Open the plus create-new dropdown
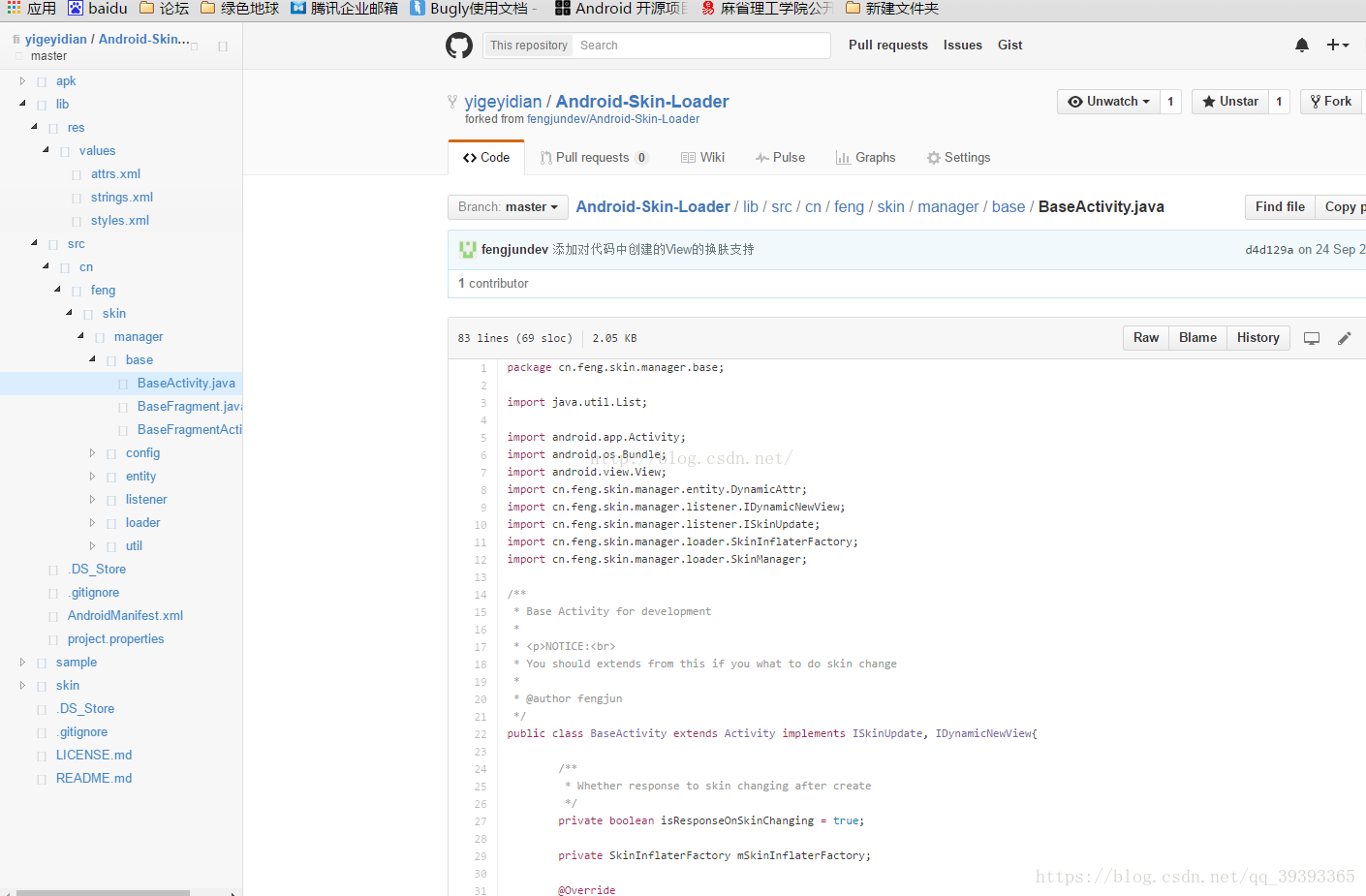The height and width of the screenshot is (896, 1366). pos(1338,46)
